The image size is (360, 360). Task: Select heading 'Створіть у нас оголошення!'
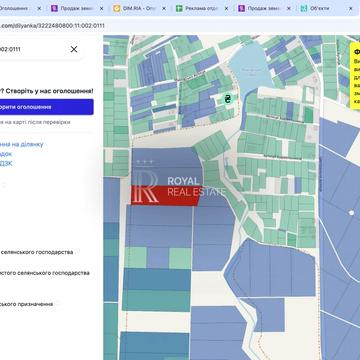pyautogui.click(x=49, y=91)
